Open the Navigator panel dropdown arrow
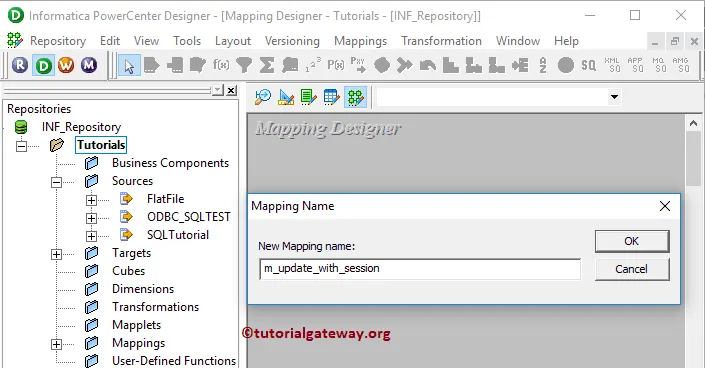705x368 pixels. [x=218, y=90]
